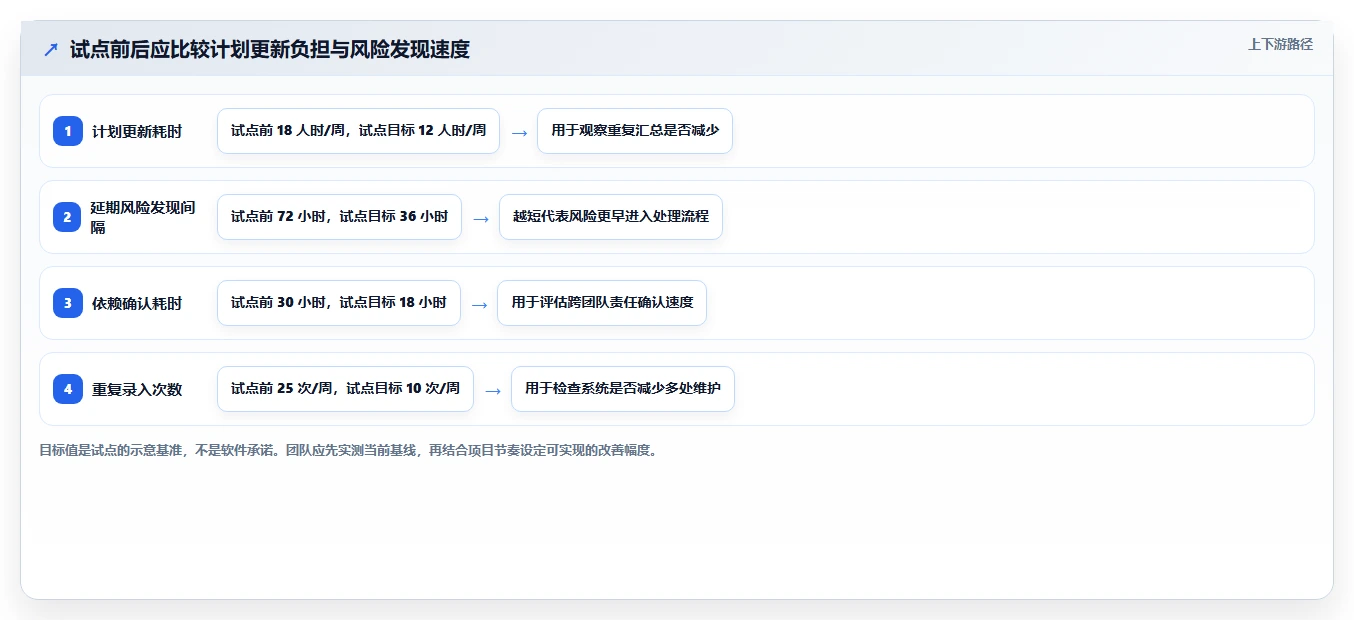Click the 试点前 25 次/周 value box
This screenshot has width=1354, height=620.
click(345, 389)
